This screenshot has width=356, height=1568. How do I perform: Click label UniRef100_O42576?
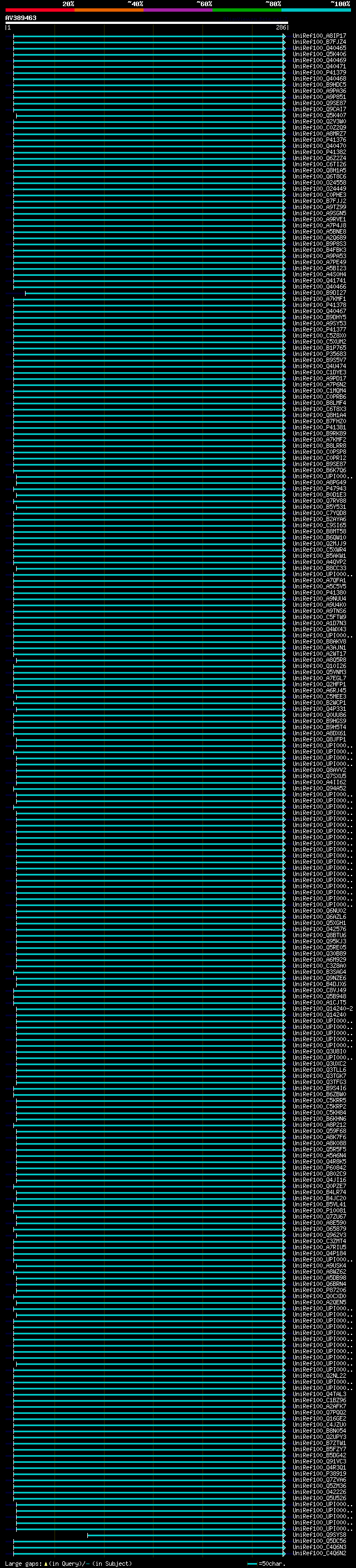point(319,929)
